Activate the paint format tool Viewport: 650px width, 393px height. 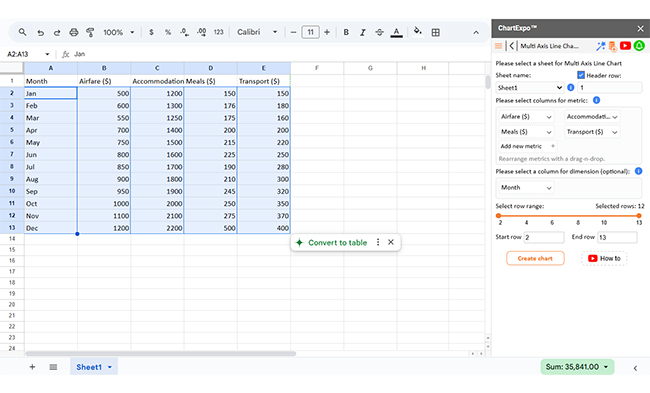pyautogui.click(x=90, y=32)
